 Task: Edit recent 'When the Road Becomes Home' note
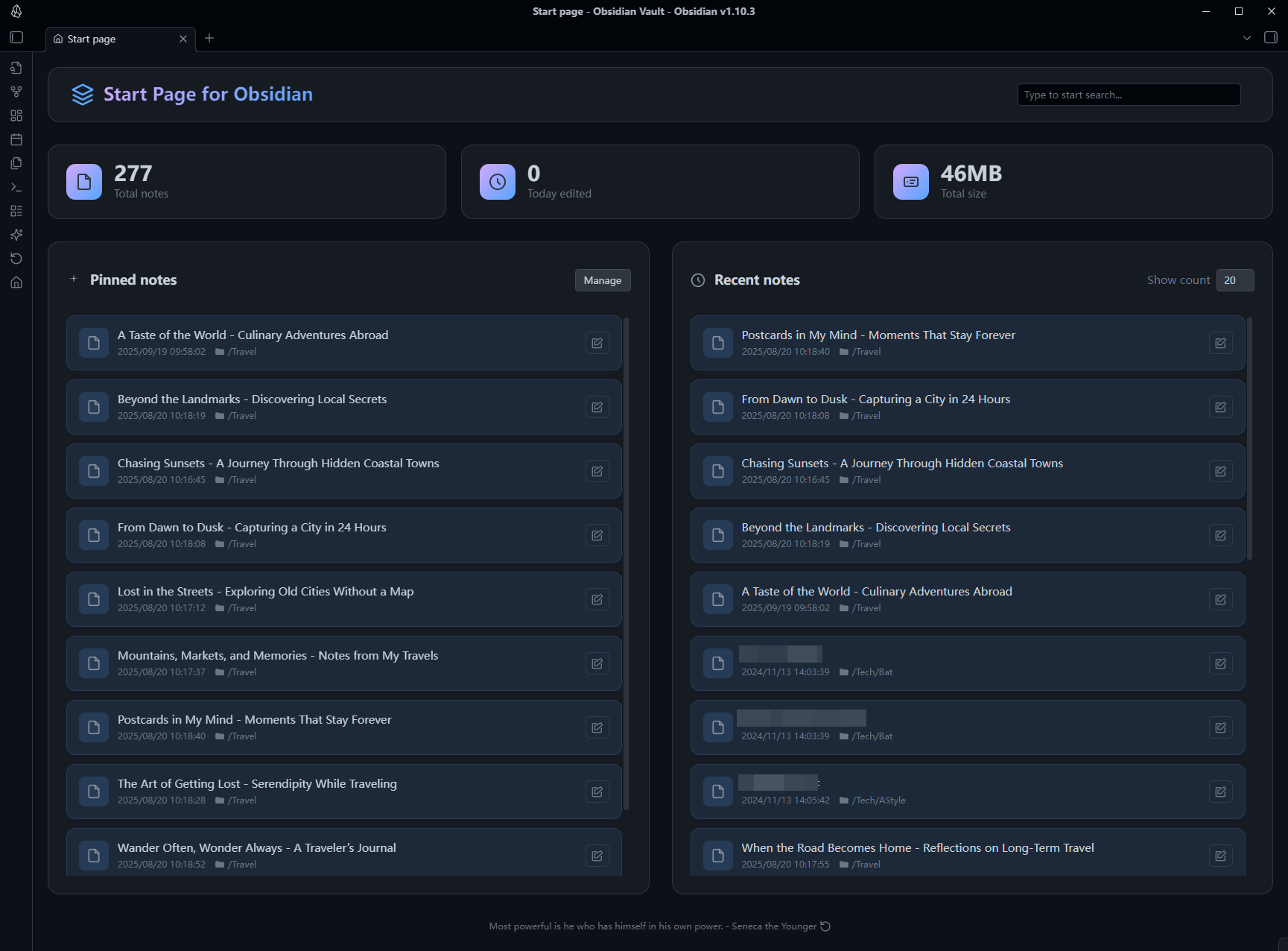1220,856
